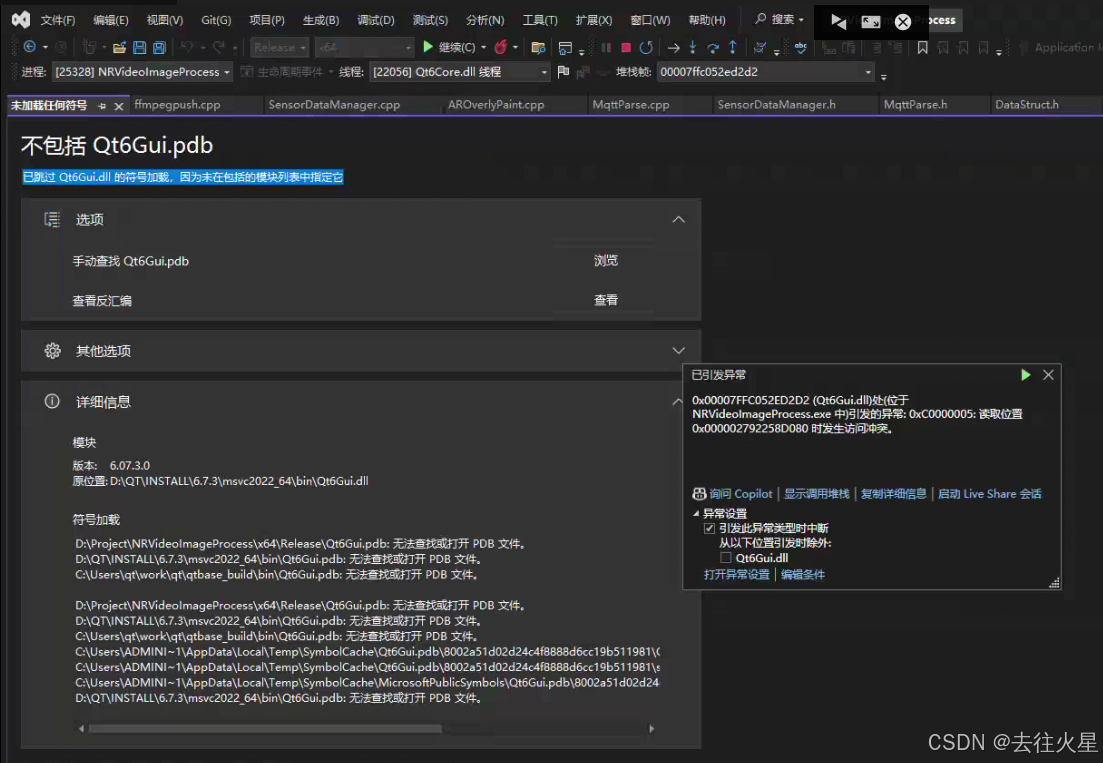Click the Restart debugging circular arrow icon
1103x763 pixels.
[648, 47]
